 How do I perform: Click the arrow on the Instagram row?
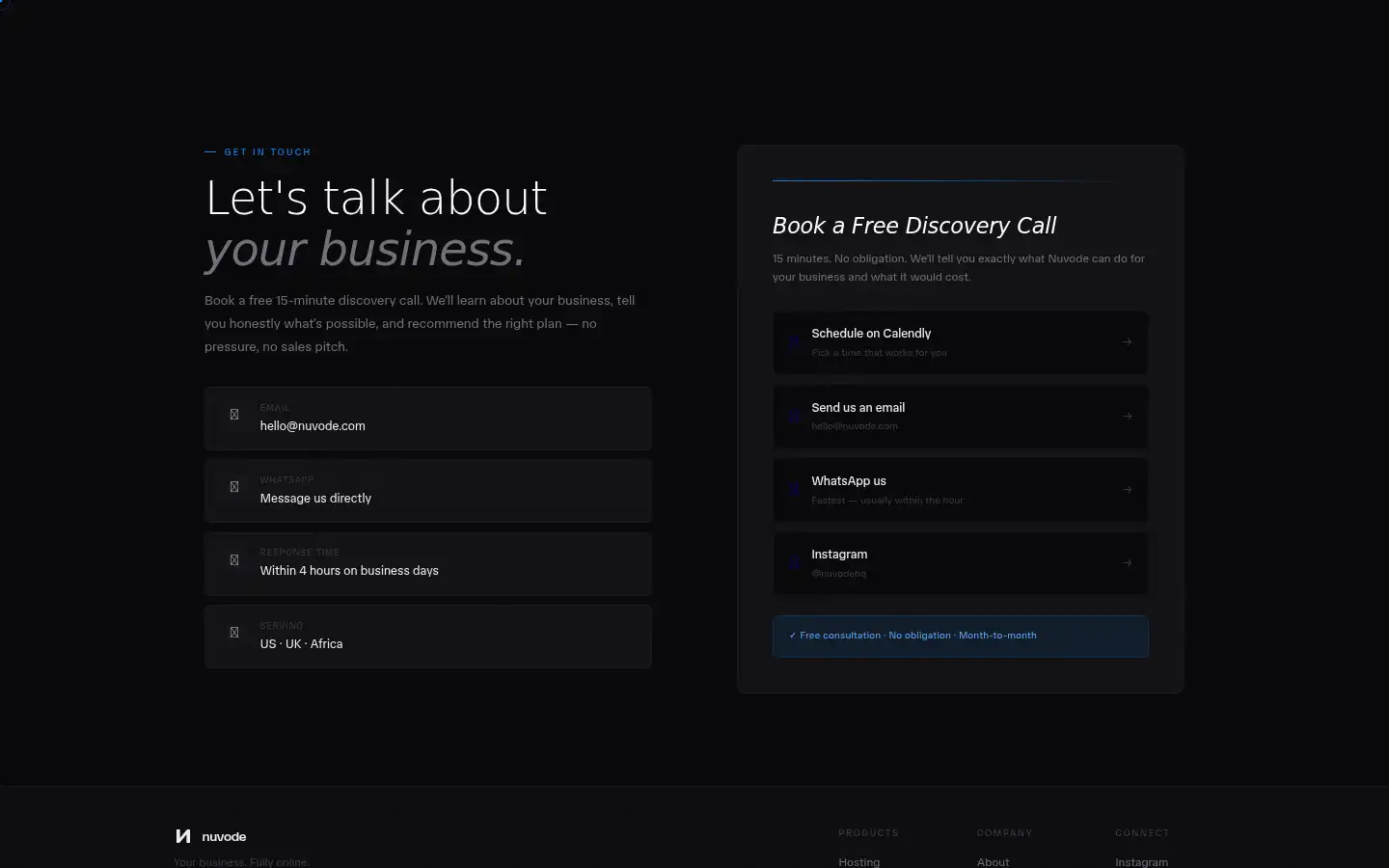click(1127, 562)
